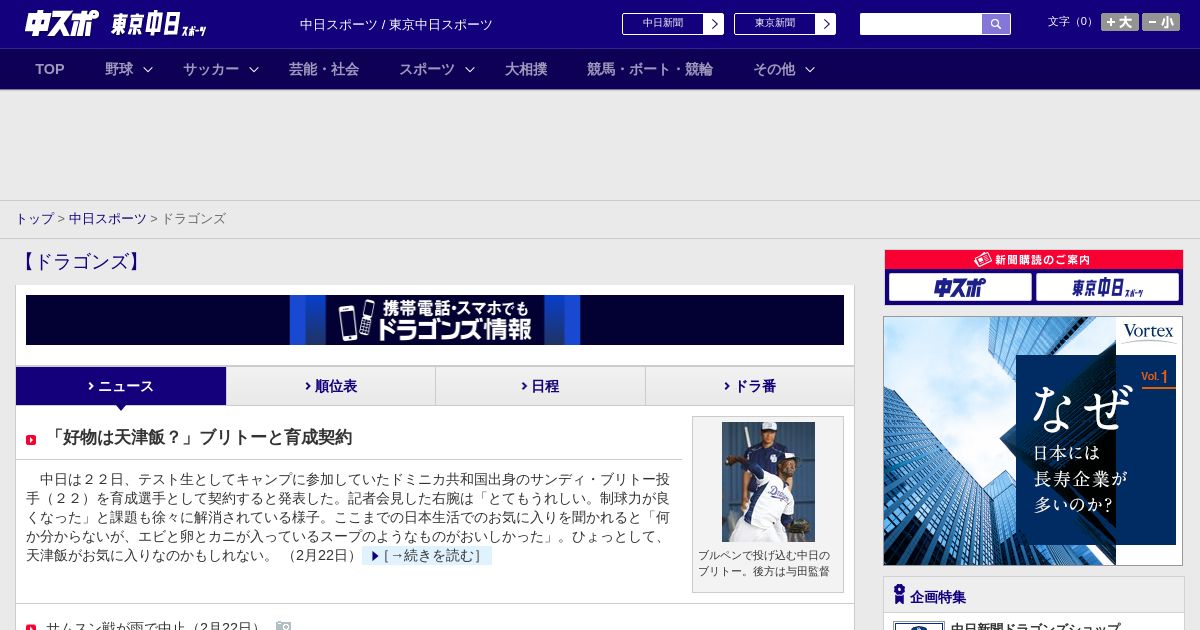Click the 新聞購読のご案内 red header
Image resolution: width=1200 pixels, height=630 pixels.
[1033, 259]
